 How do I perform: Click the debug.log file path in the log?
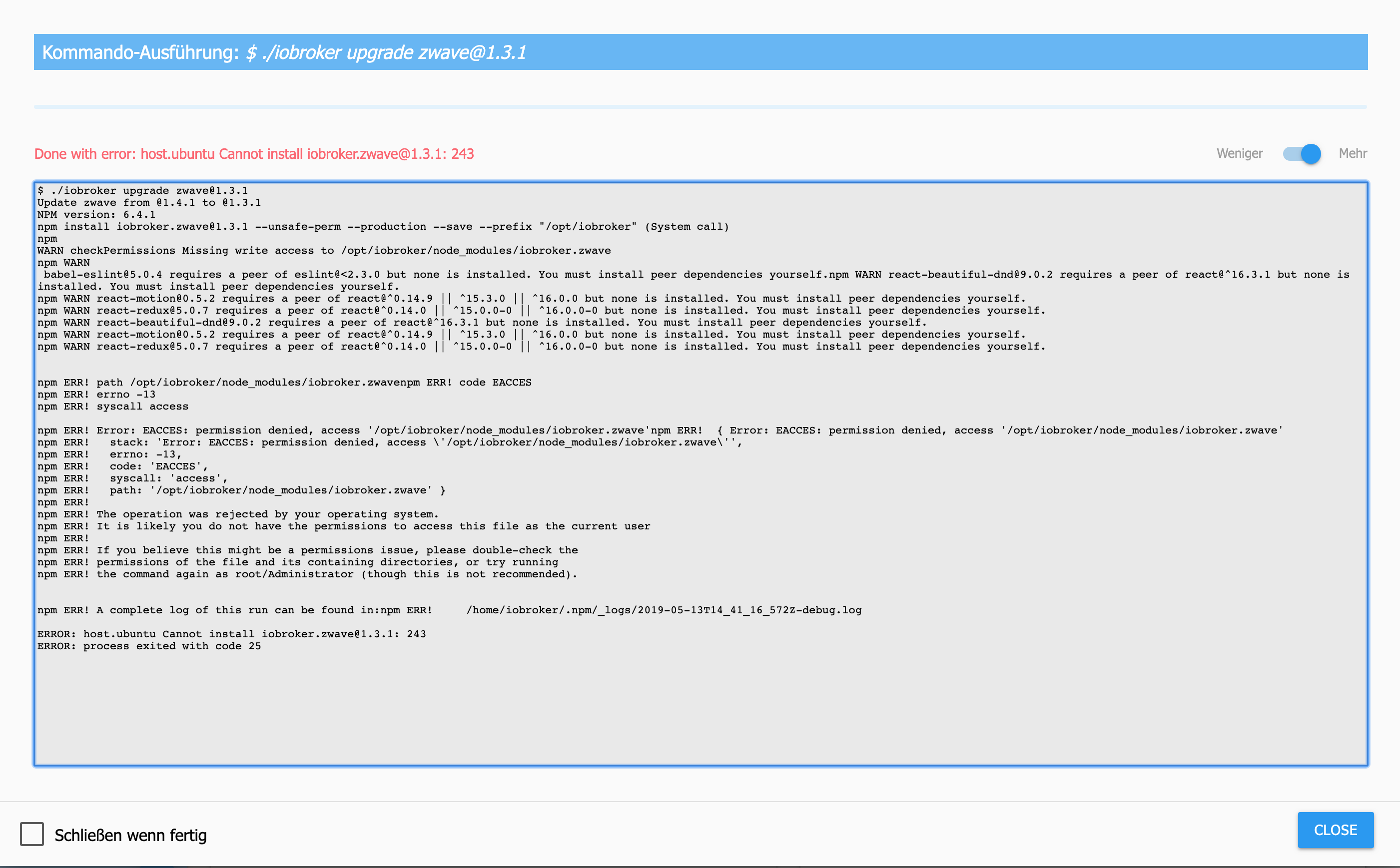pyautogui.click(x=663, y=610)
